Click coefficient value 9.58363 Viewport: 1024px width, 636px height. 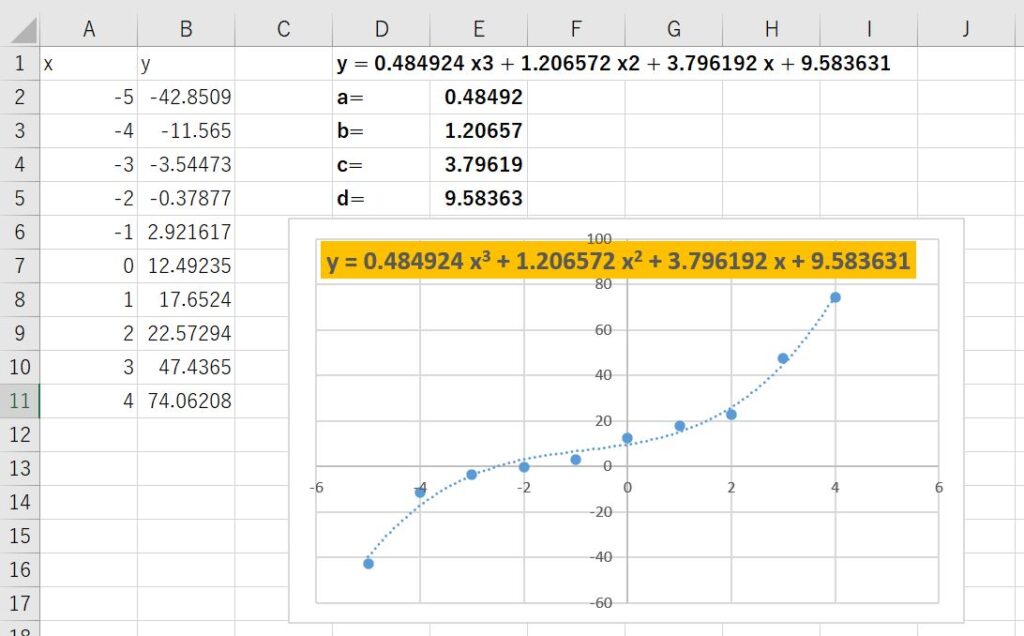tap(479, 199)
